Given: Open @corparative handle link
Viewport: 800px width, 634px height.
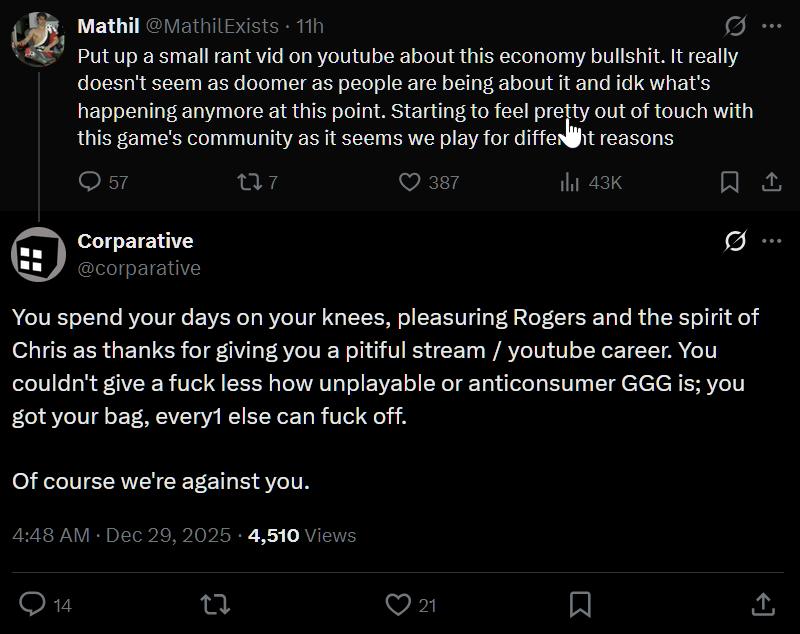Looking at the screenshot, I should tap(139, 268).
